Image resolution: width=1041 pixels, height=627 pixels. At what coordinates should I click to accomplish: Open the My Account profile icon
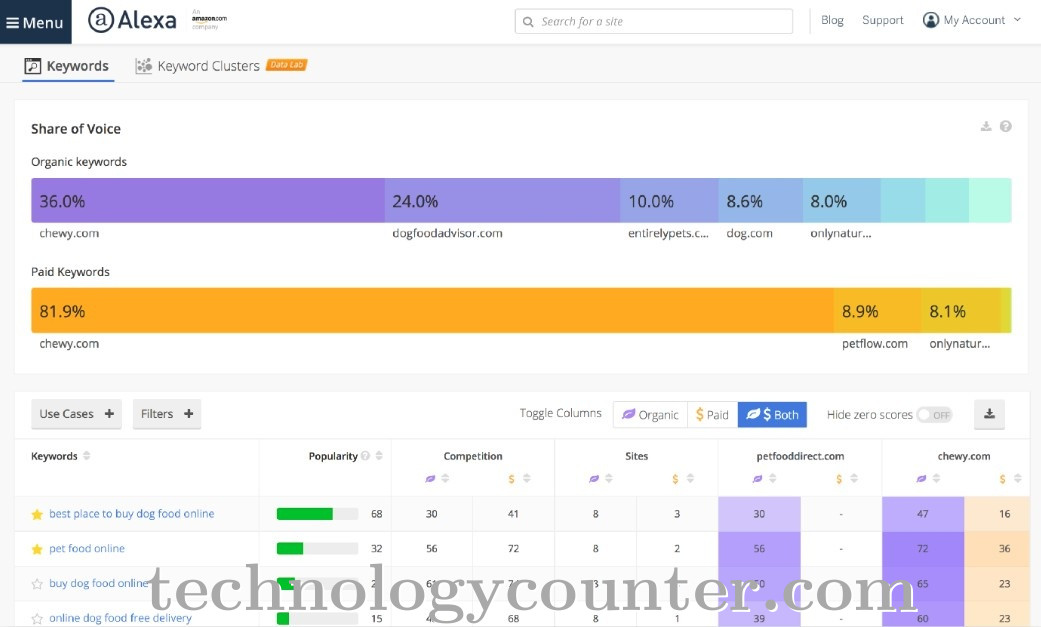point(932,20)
